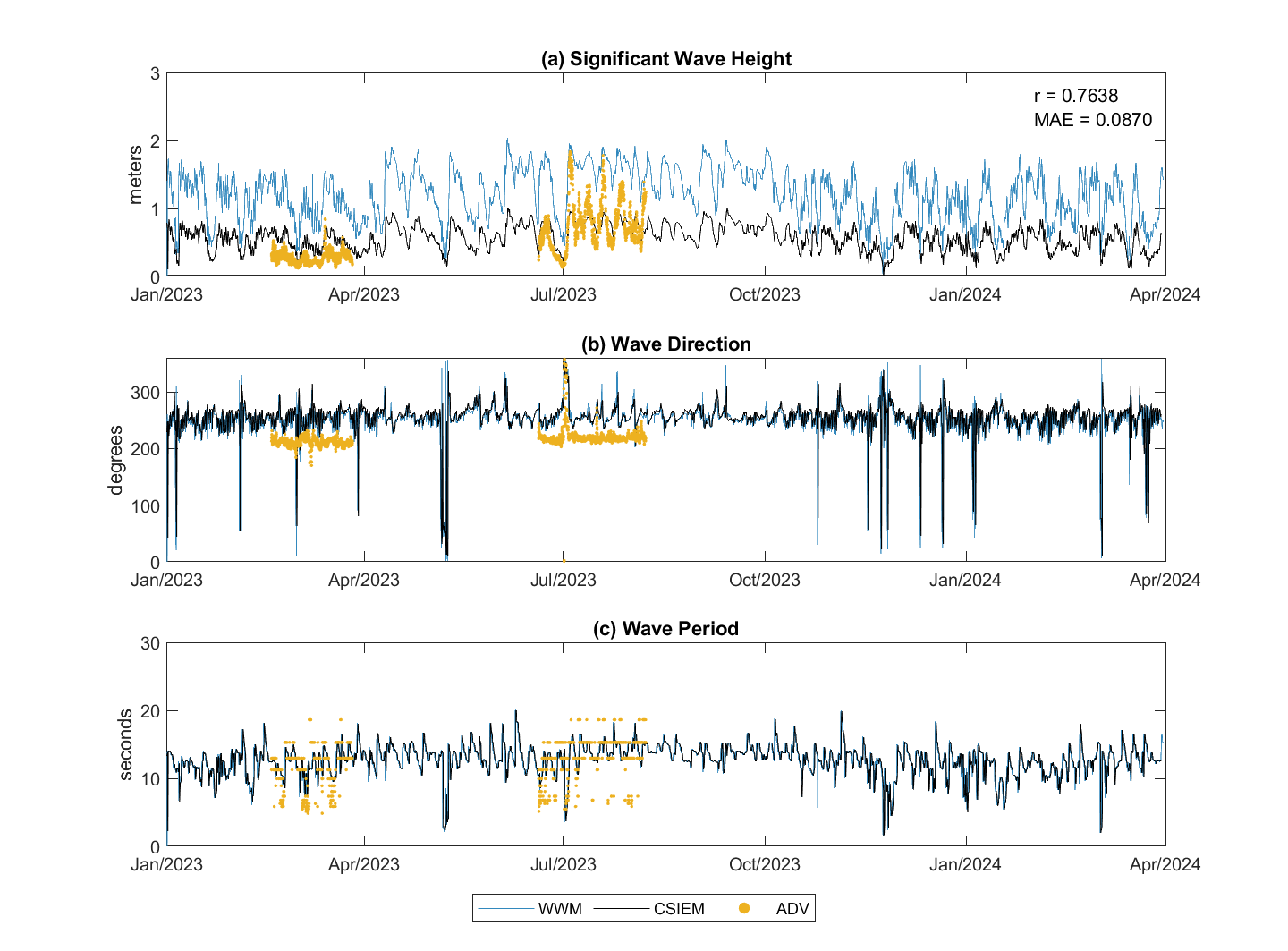Click the 300 tick on Wave Direction axis
The width and height of the screenshot is (1288, 951).
[x=146, y=393]
